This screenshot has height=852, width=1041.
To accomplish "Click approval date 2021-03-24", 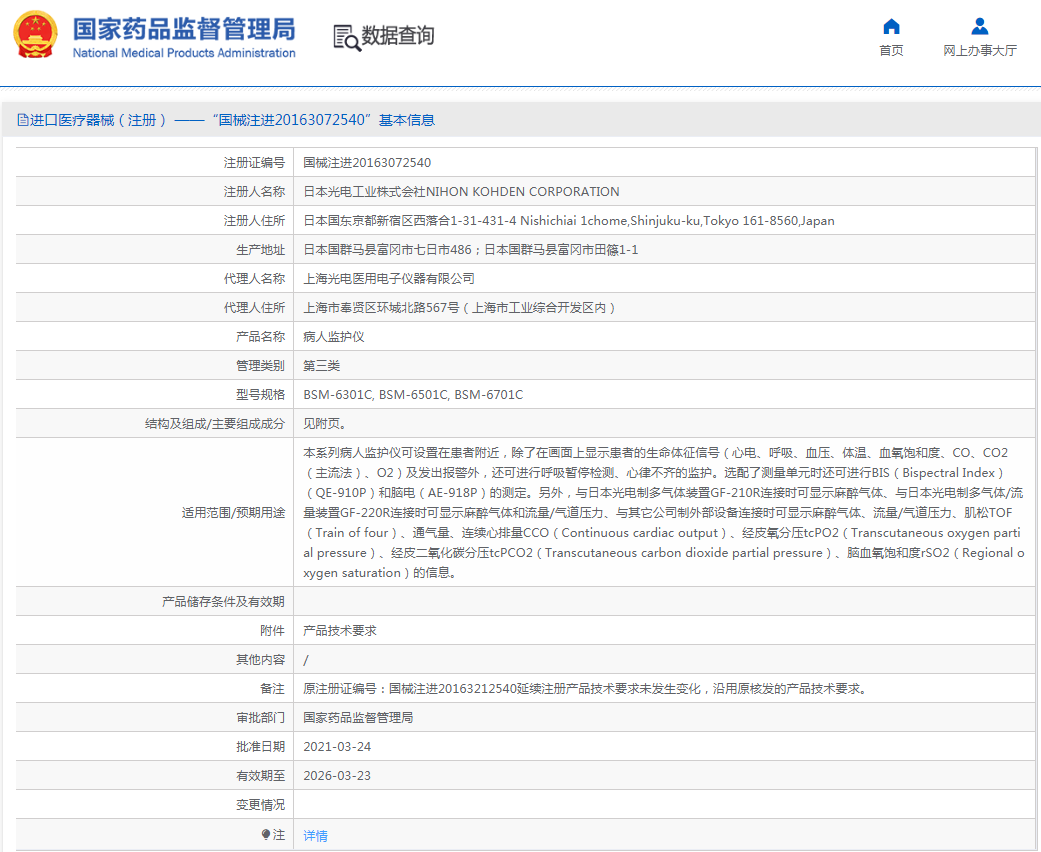I will (337, 747).
